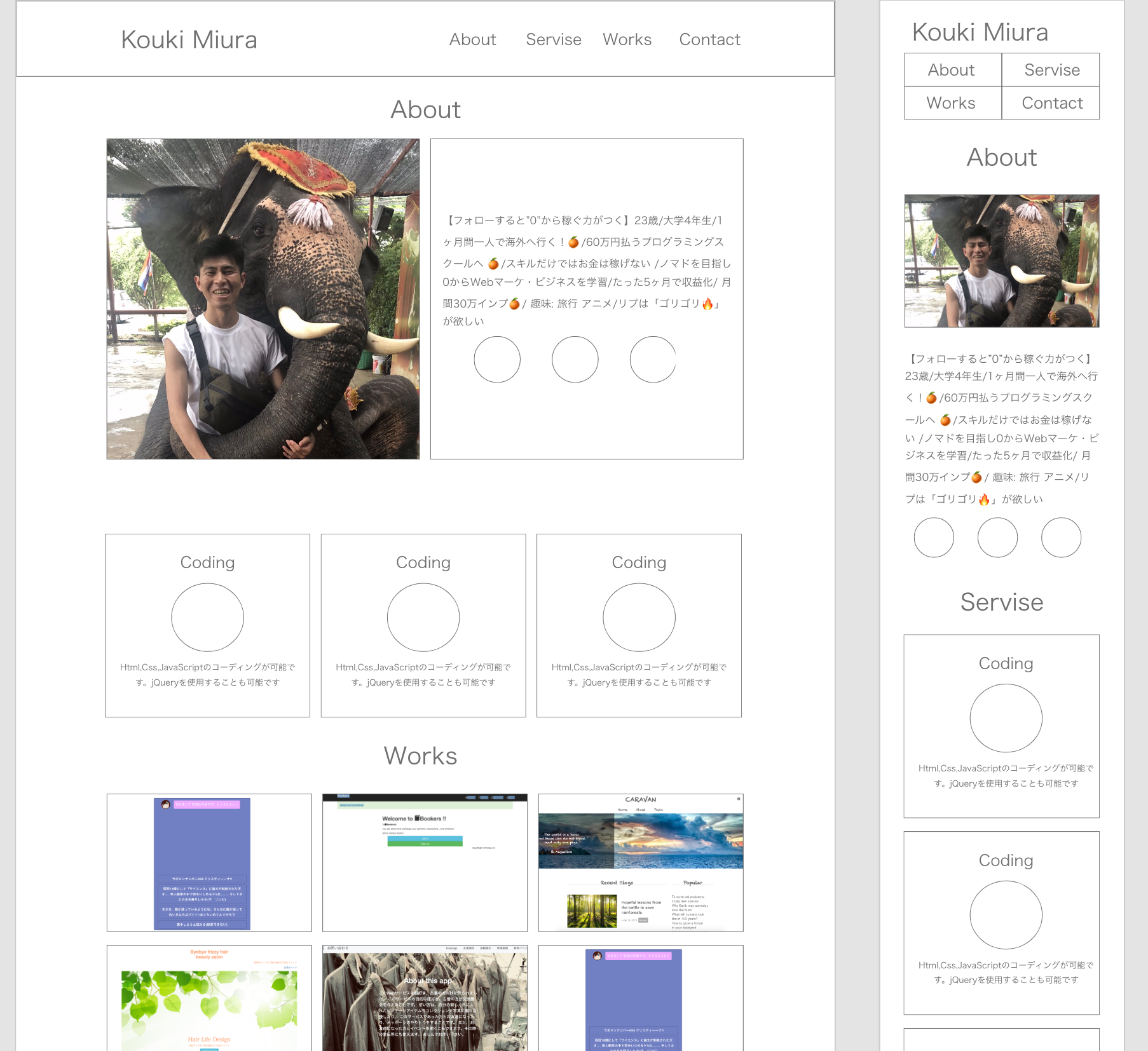This screenshot has height=1051, width=1148.
Task: Click the leftmost circle icon under the mobile About text
Action: pyautogui.click(x=934, y=538)
